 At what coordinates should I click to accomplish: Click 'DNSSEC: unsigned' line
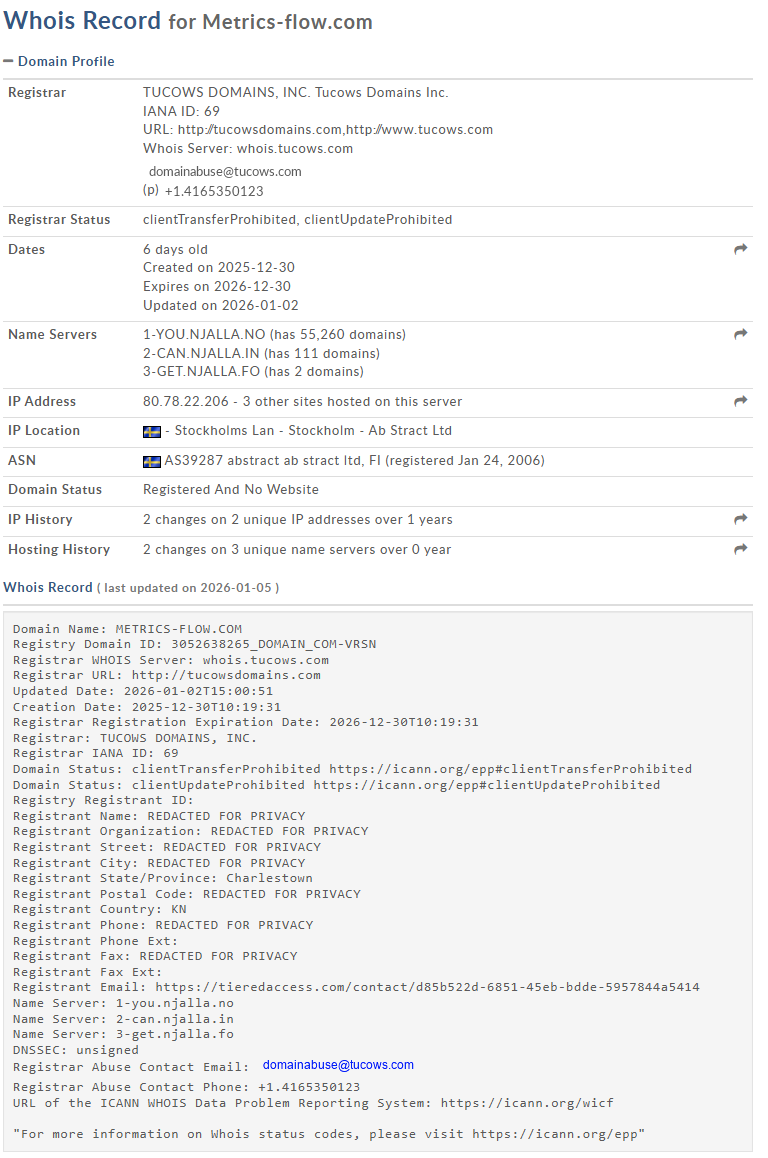tap(75, 1050)
